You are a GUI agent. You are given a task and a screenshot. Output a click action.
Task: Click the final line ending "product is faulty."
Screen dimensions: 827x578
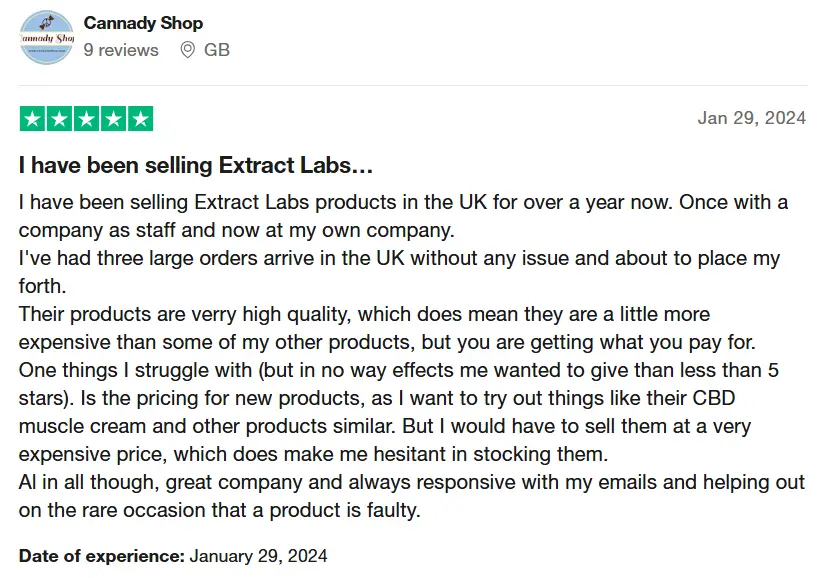[x=219, y=510]
